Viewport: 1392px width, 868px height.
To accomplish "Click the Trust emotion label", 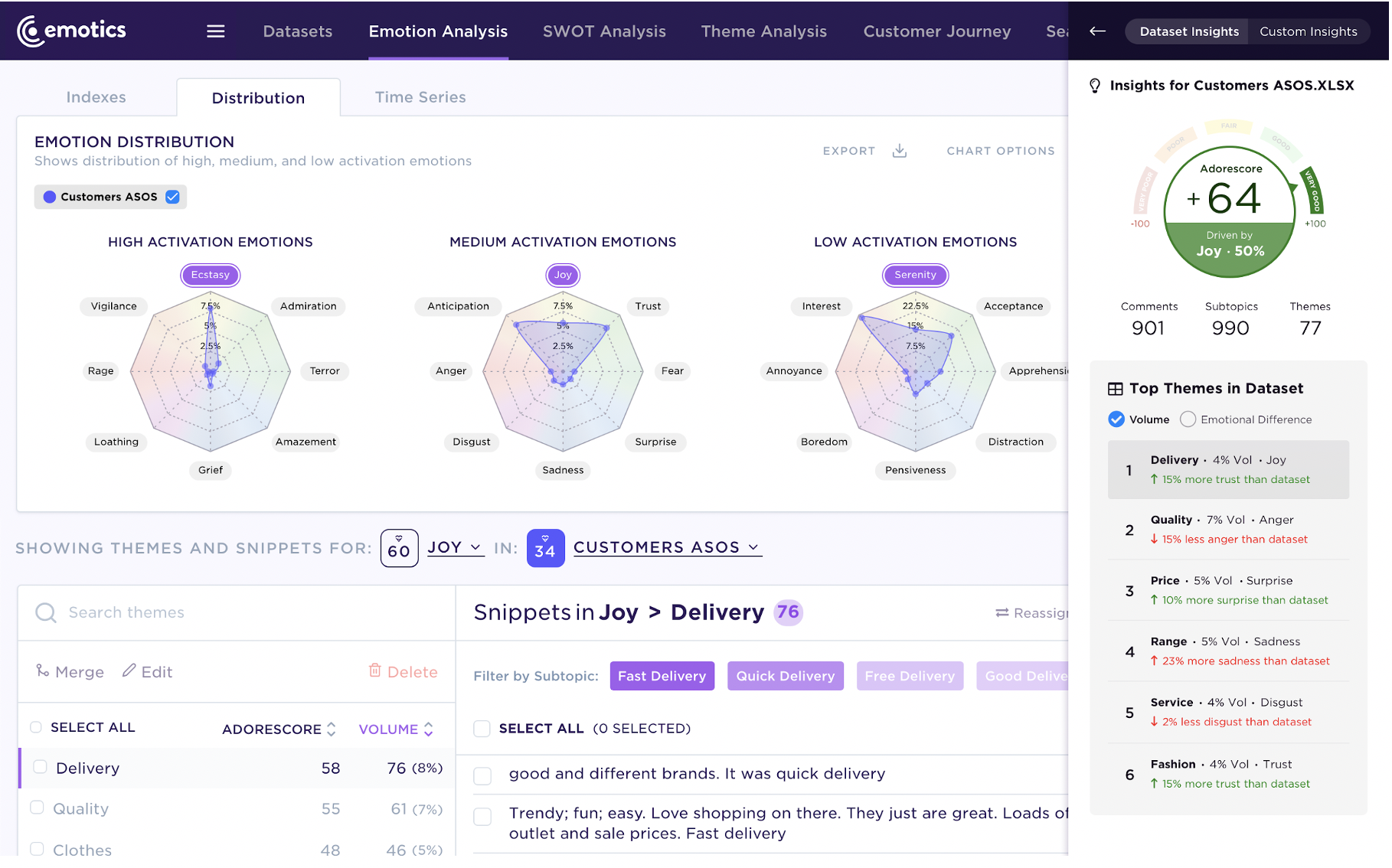I will point(648,306).
